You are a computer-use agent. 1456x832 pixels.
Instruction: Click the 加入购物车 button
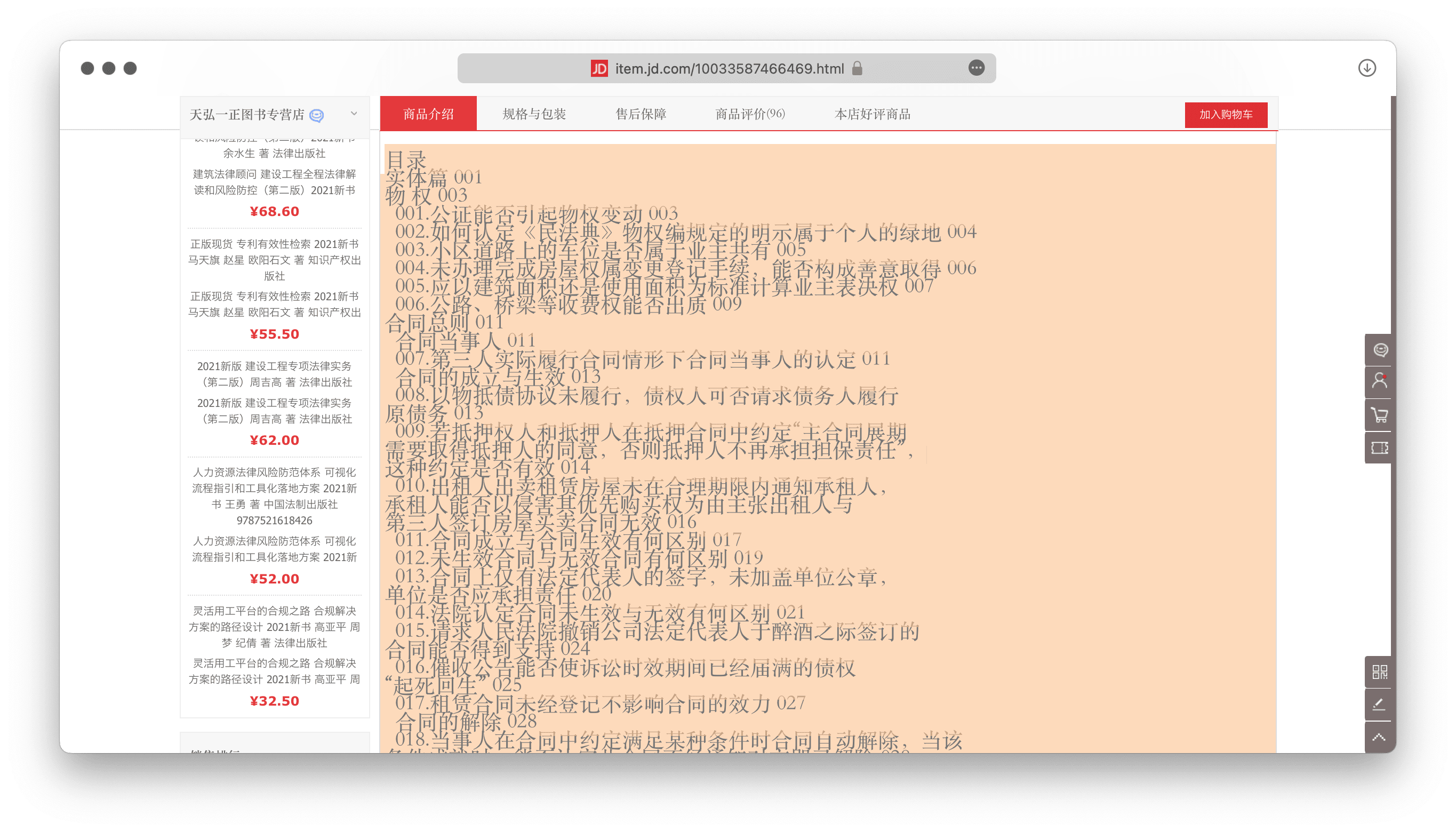(x=1226, y=115)
